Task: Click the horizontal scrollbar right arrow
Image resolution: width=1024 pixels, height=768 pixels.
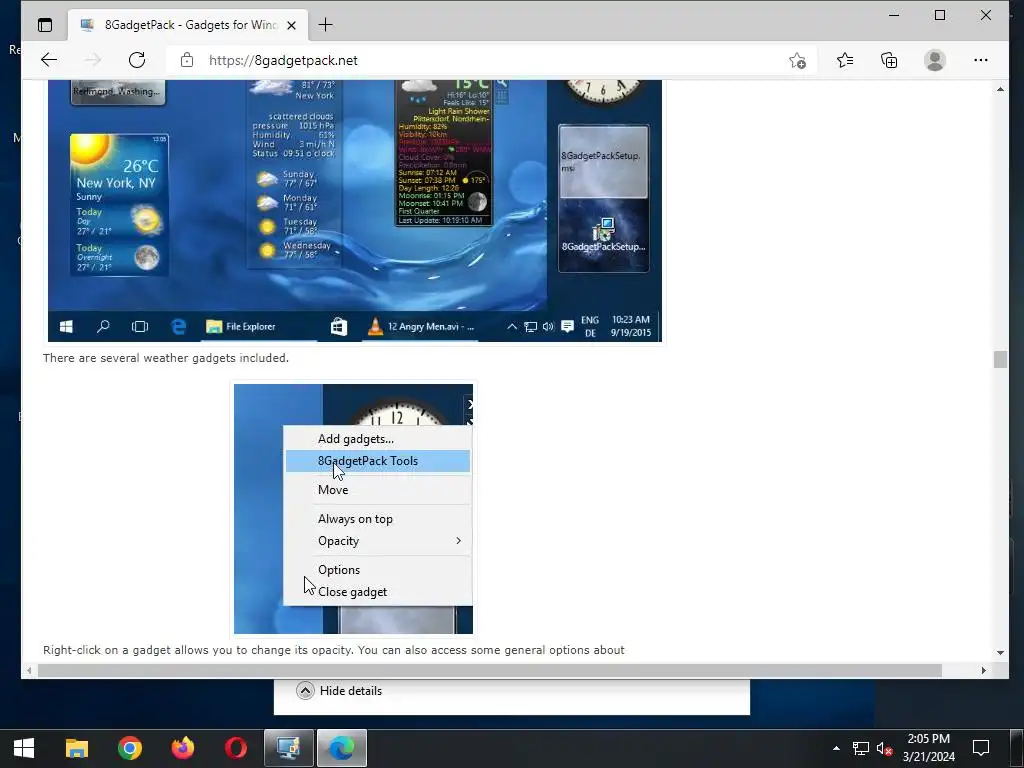Action: point(984,671)
